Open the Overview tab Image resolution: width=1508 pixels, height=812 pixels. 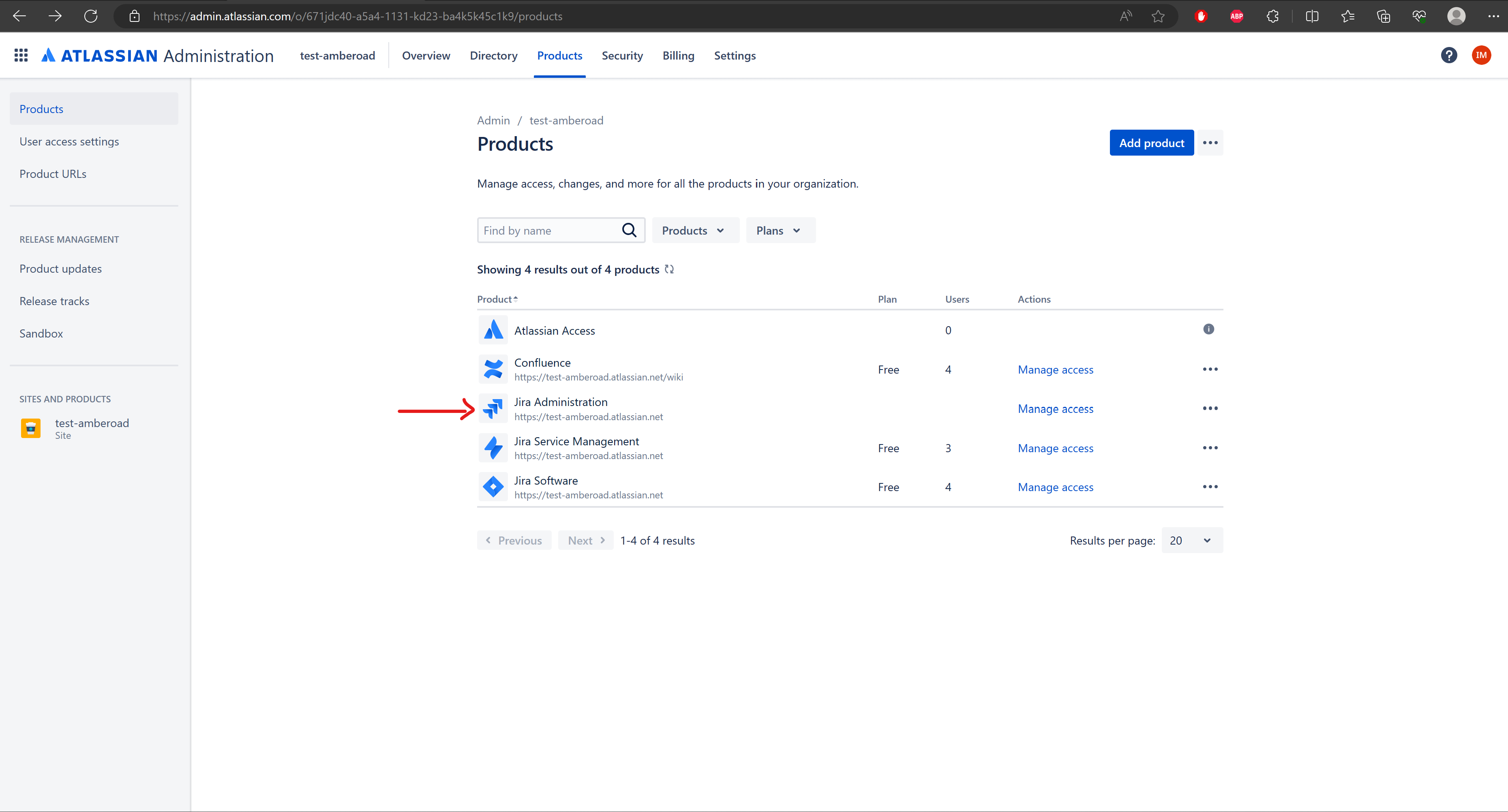426,56
